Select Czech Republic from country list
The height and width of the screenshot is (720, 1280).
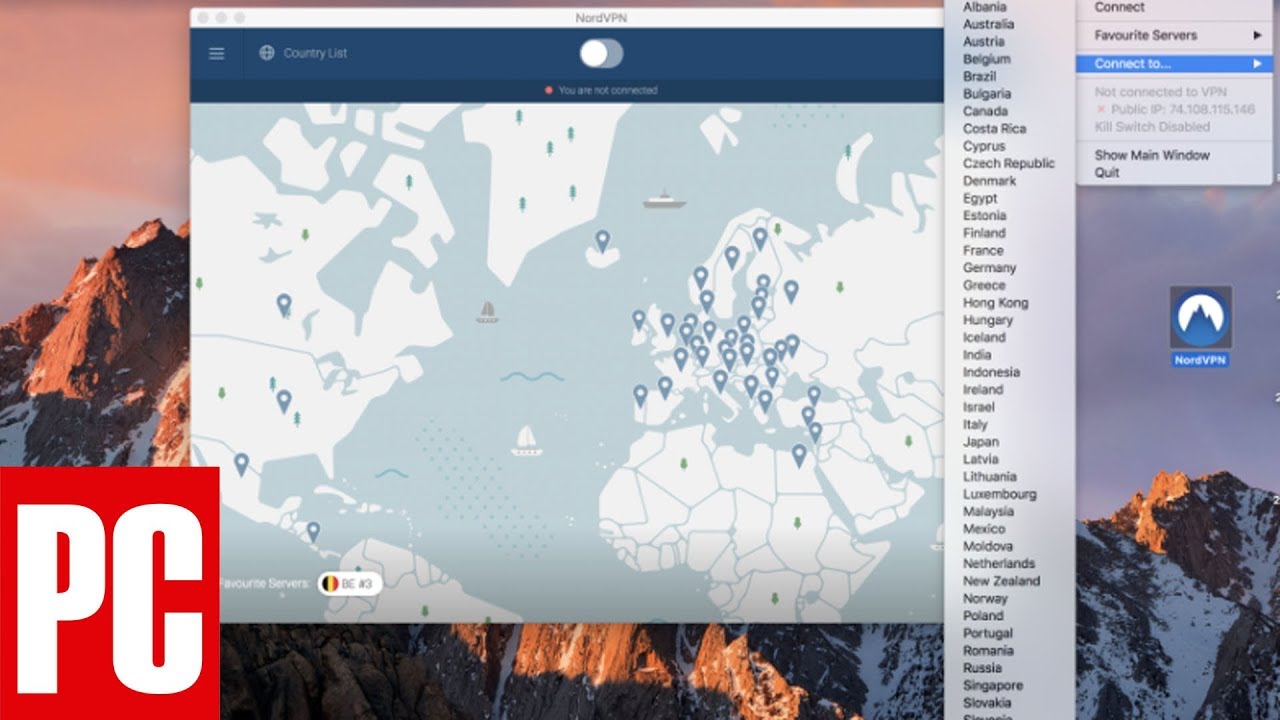(1009, 163)
